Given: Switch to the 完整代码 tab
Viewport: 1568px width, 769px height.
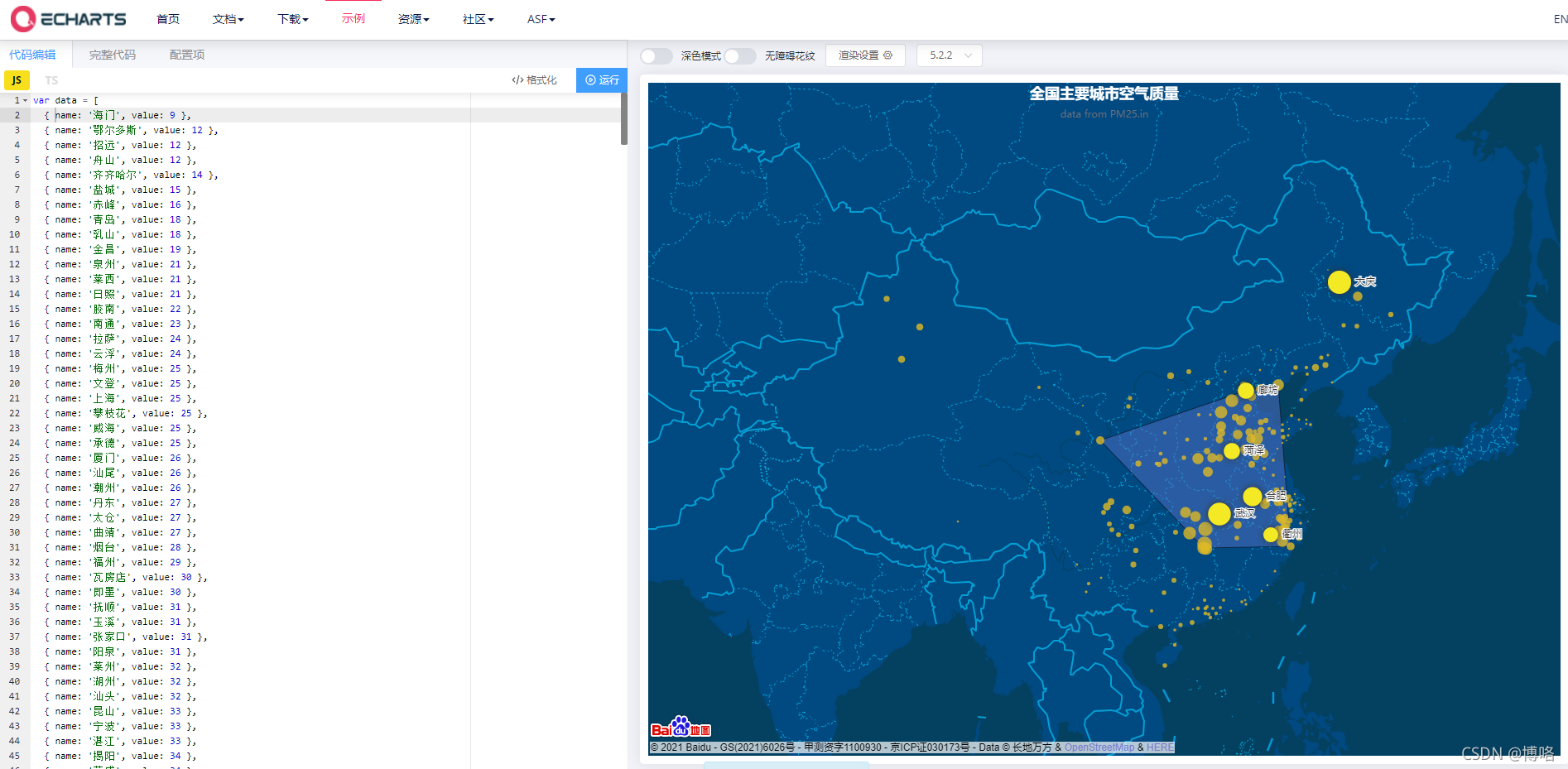Looking at the screenshot, I should tap(113, 54).
